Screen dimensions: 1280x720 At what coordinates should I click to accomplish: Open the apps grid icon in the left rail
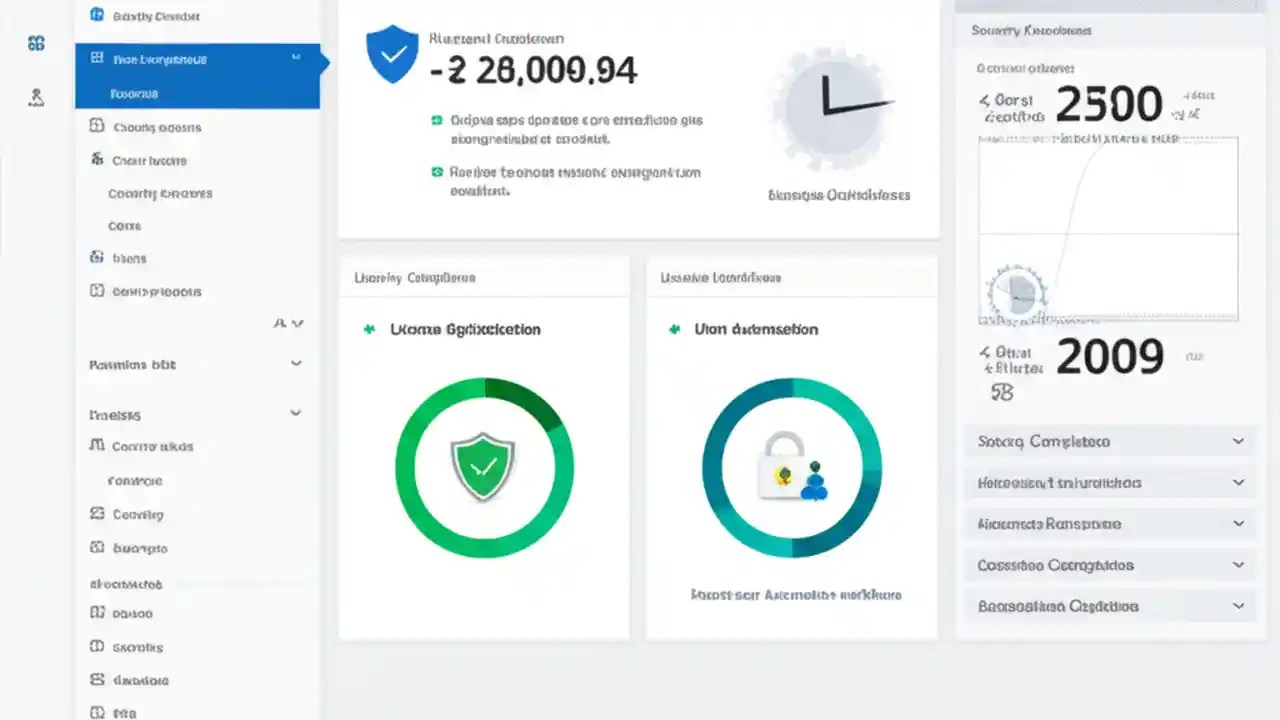coord(36,44)
